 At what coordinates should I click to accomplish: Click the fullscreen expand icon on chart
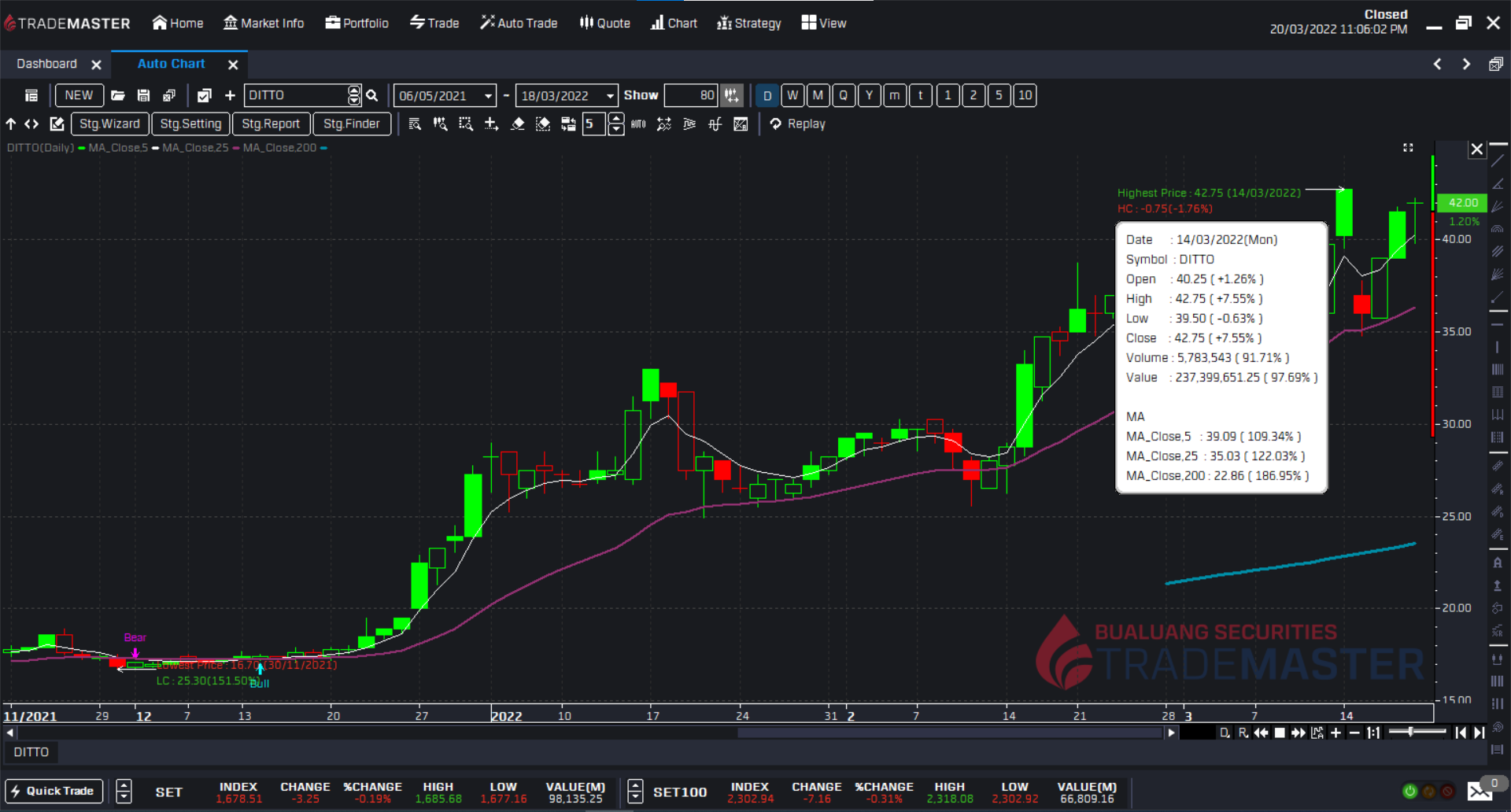1408,148
